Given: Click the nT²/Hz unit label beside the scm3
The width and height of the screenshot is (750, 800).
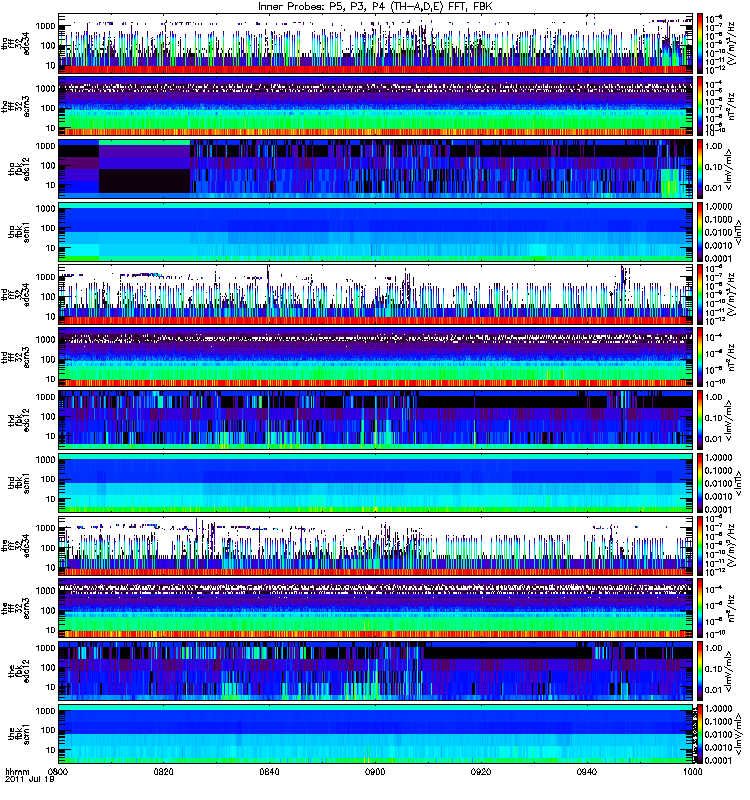Looking at the screenshot, I should coord(731,608).
